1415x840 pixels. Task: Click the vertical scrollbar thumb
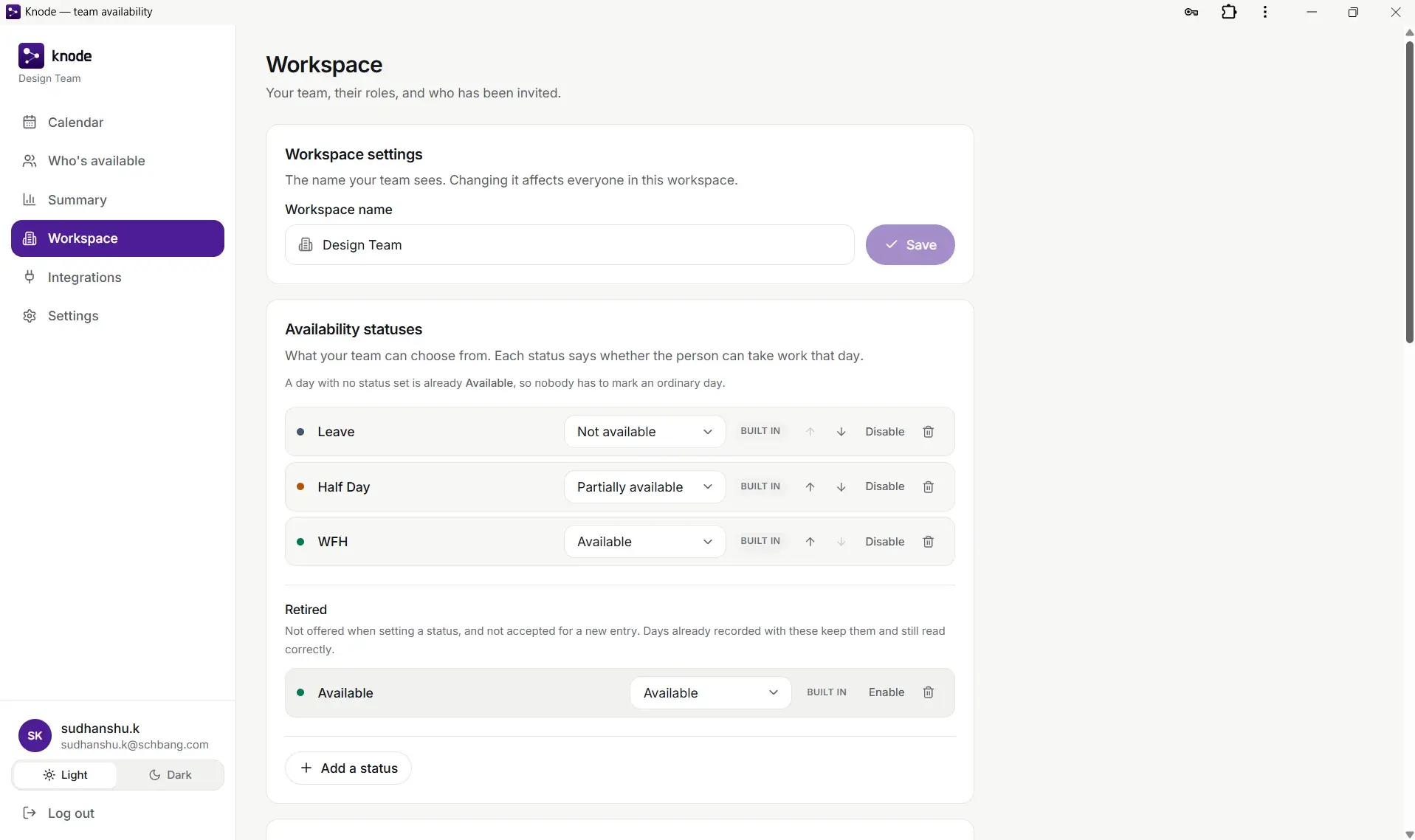(1409, 192)
